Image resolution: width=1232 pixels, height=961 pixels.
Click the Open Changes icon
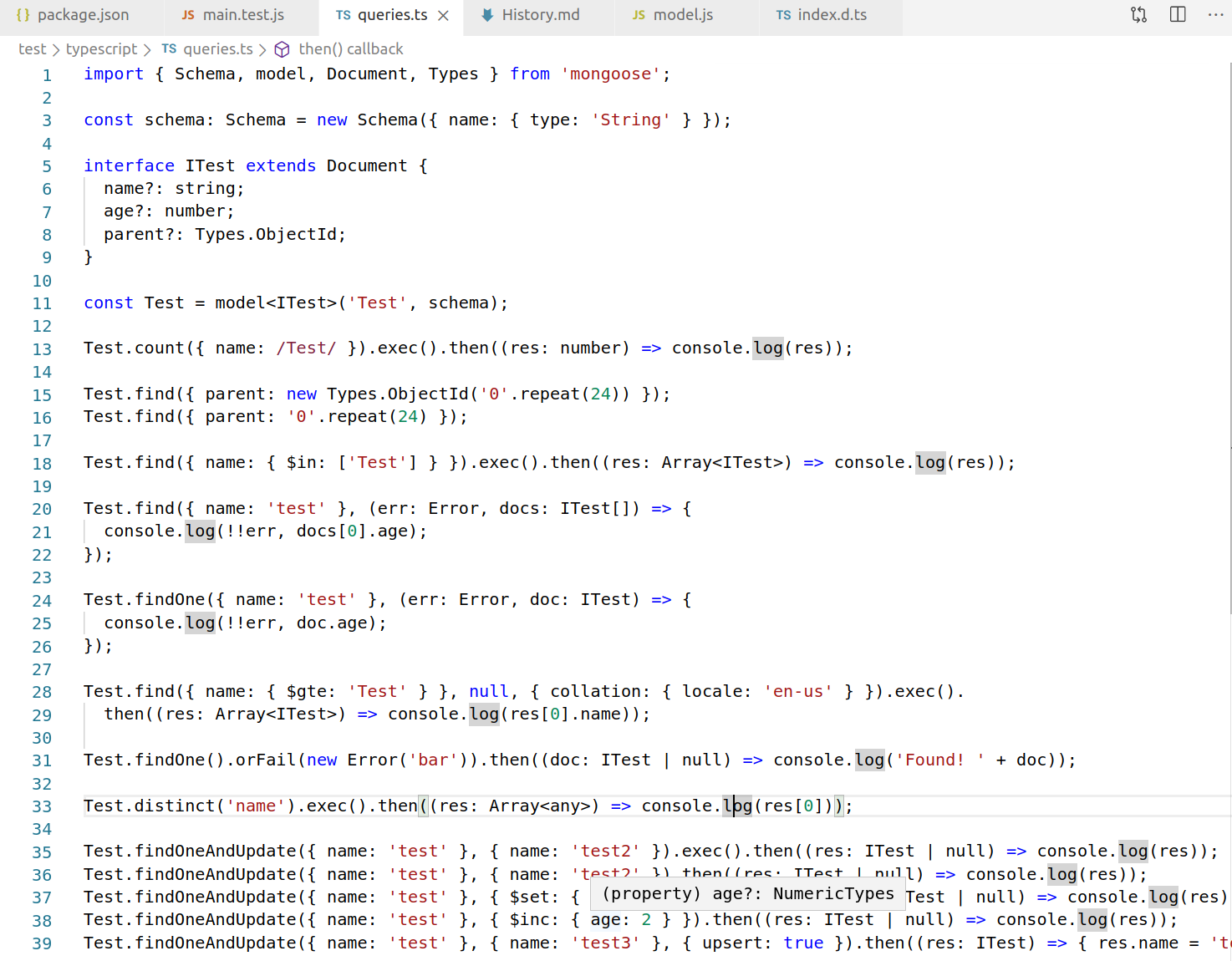coord(1138,14)
